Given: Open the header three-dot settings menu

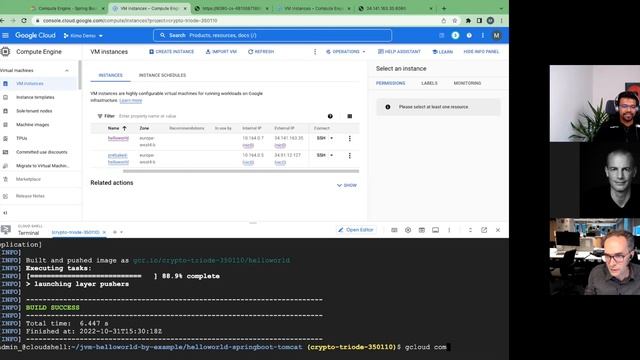Looking at the screenshot, I should (x=482, y=36).
